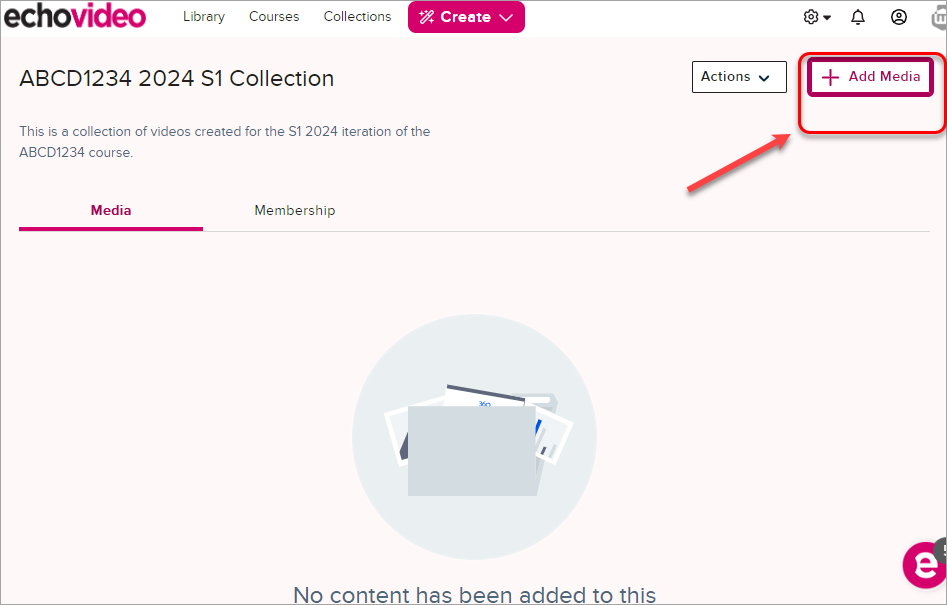
Task: Open the notifications bell
Action: [x=858, y=17]
